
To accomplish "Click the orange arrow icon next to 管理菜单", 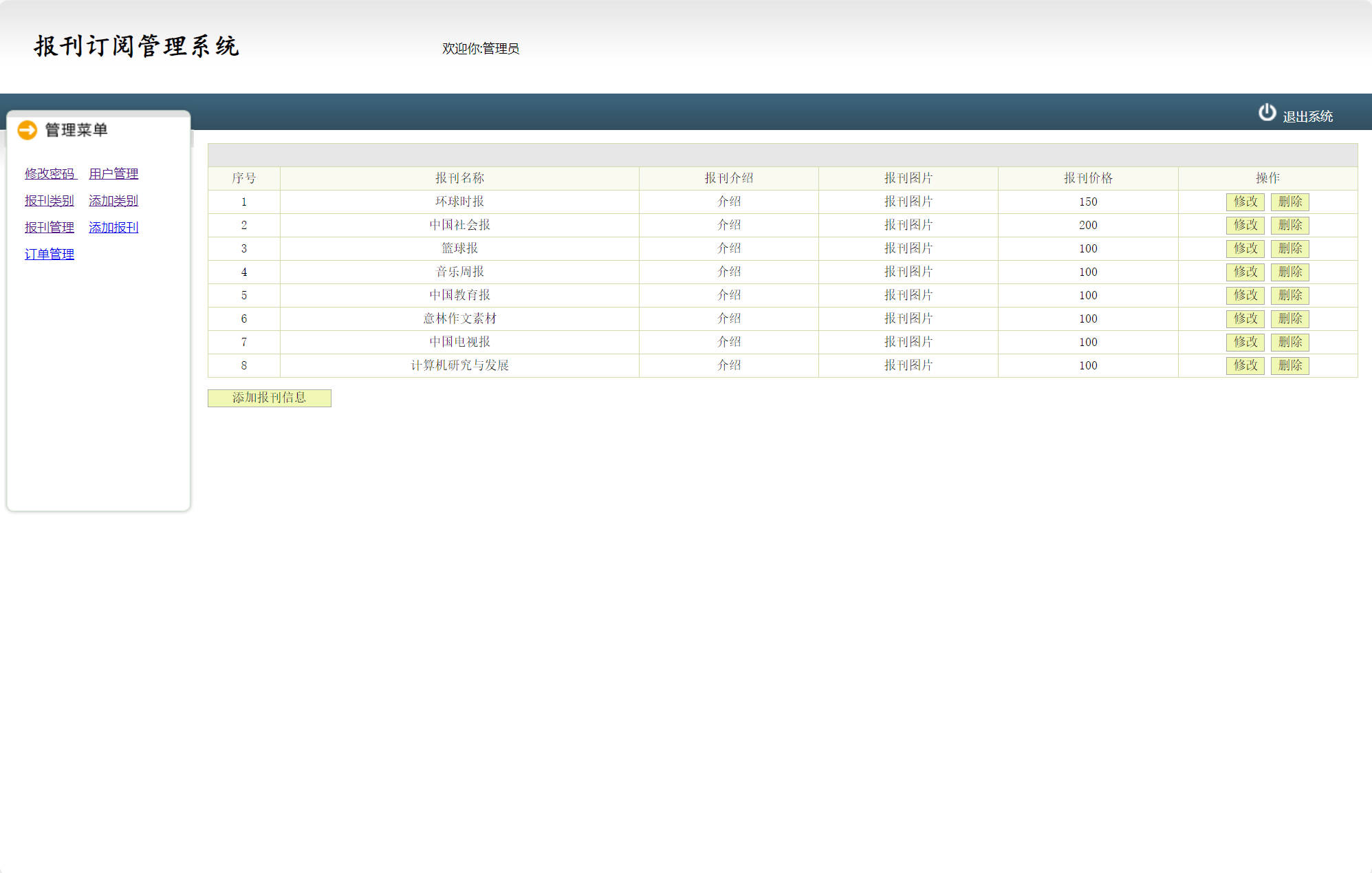I will [x=28, y=130].
